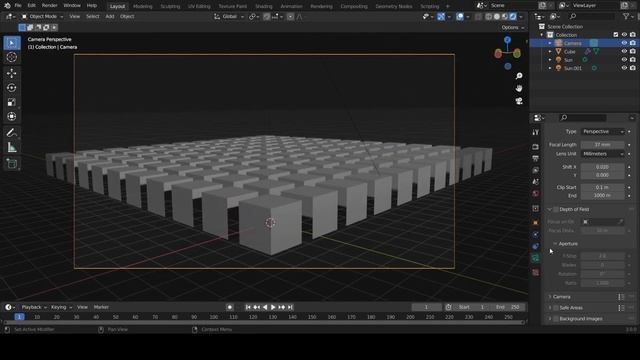
Task: Collapse the Depth of Field panel
Action: [549, 209]
